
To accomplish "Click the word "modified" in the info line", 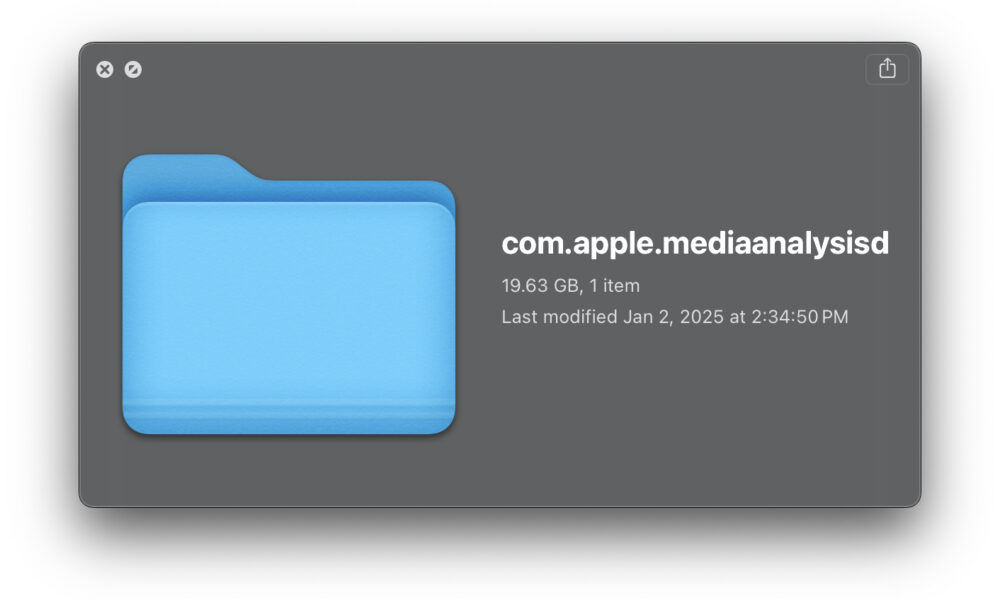I will (580, 317).
